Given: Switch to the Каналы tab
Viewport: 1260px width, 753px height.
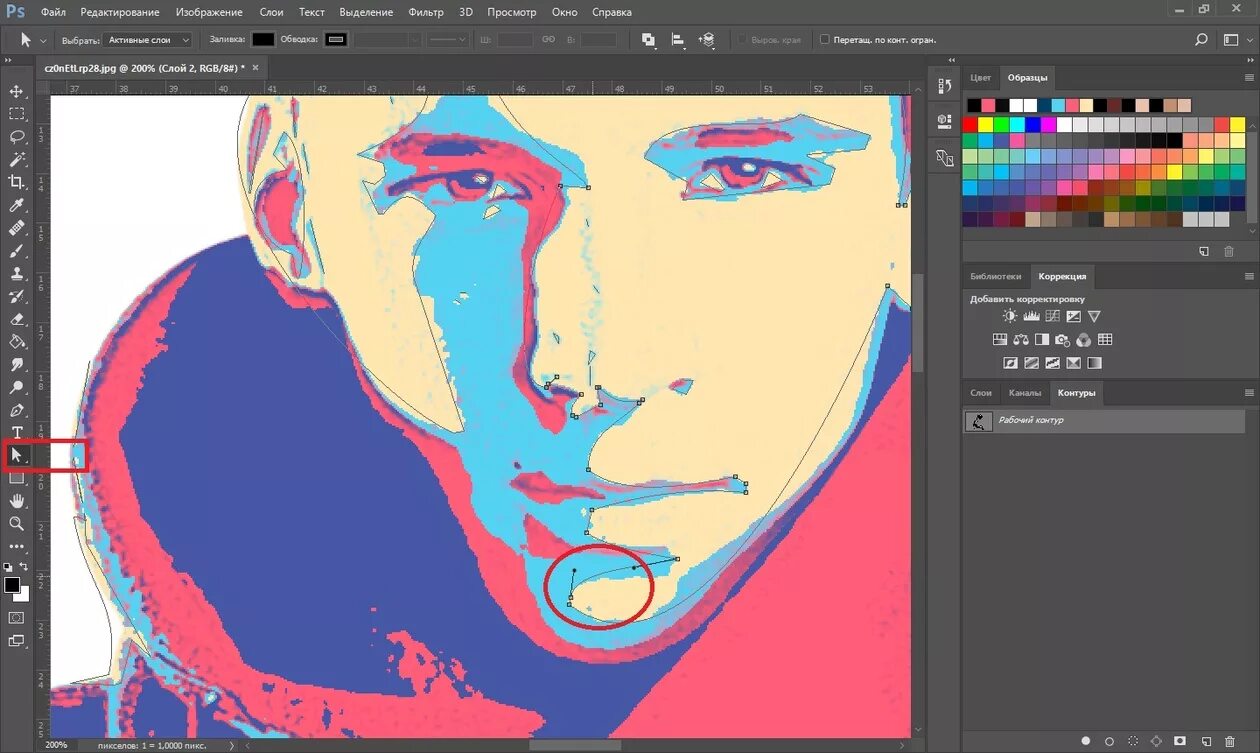Looking at the screenshot, I should tap(1024, 393).
